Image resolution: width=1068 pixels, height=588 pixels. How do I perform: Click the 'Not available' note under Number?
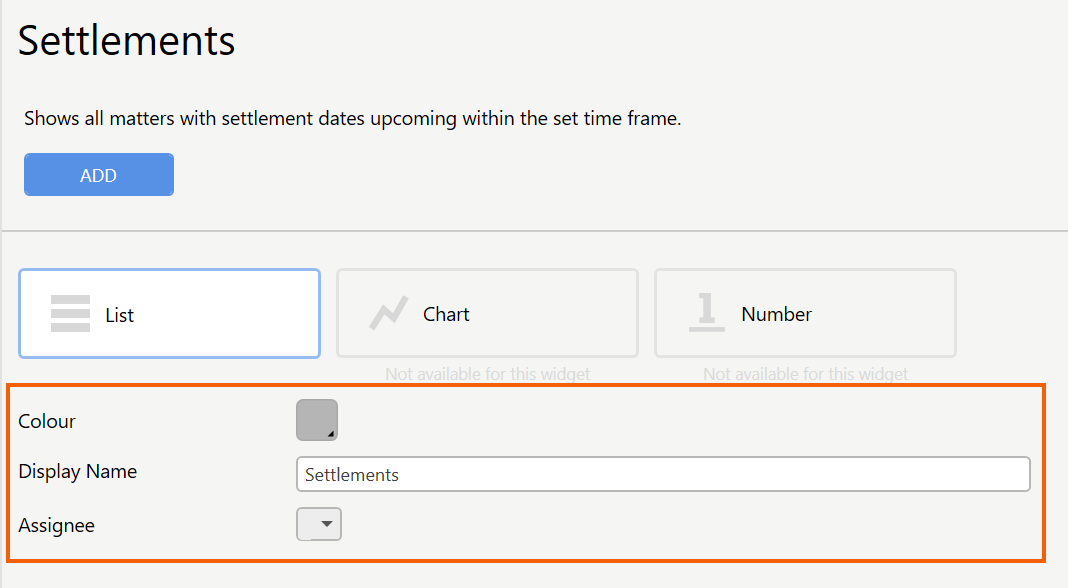[806, 374]
